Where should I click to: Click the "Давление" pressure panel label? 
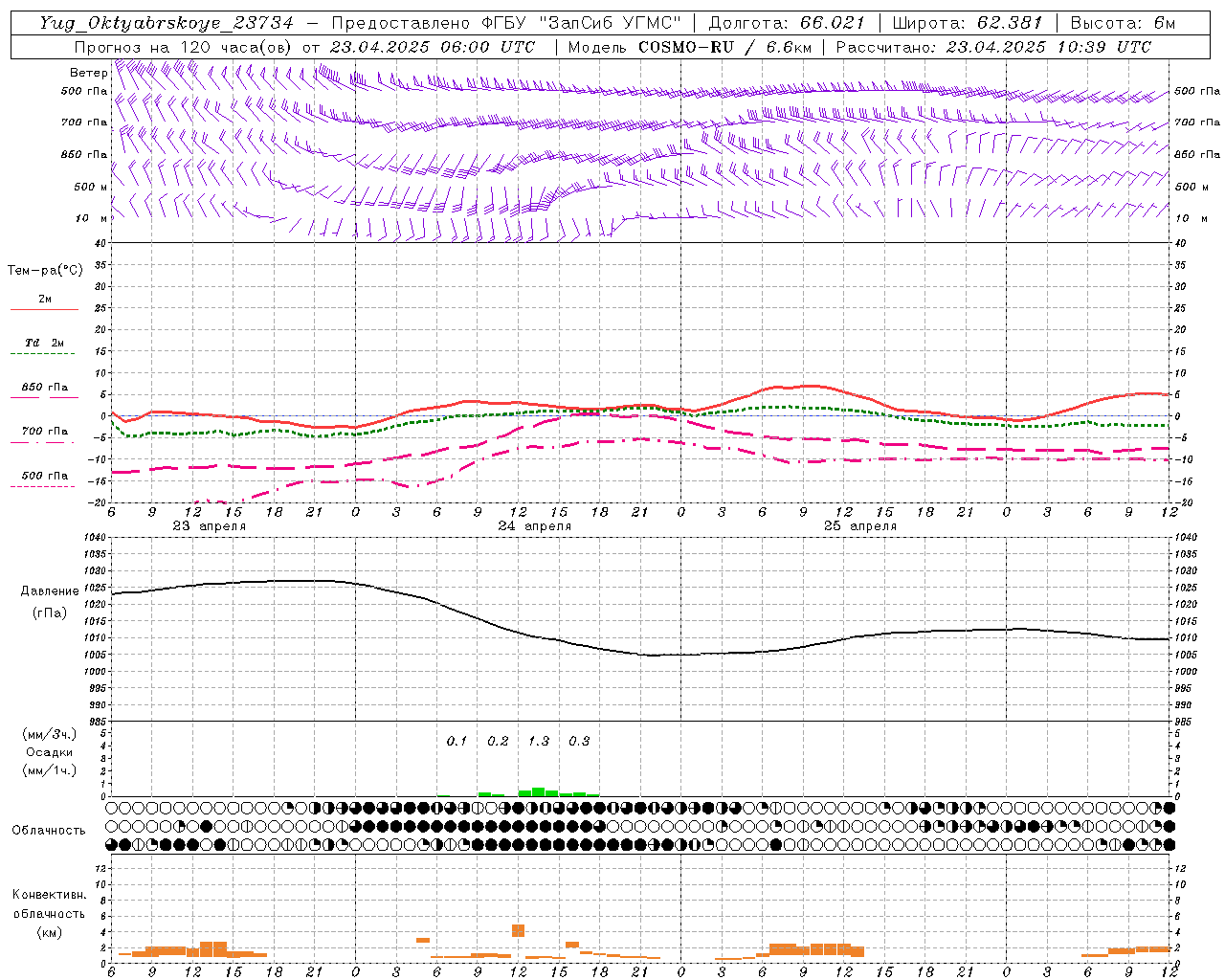[50, 591]
